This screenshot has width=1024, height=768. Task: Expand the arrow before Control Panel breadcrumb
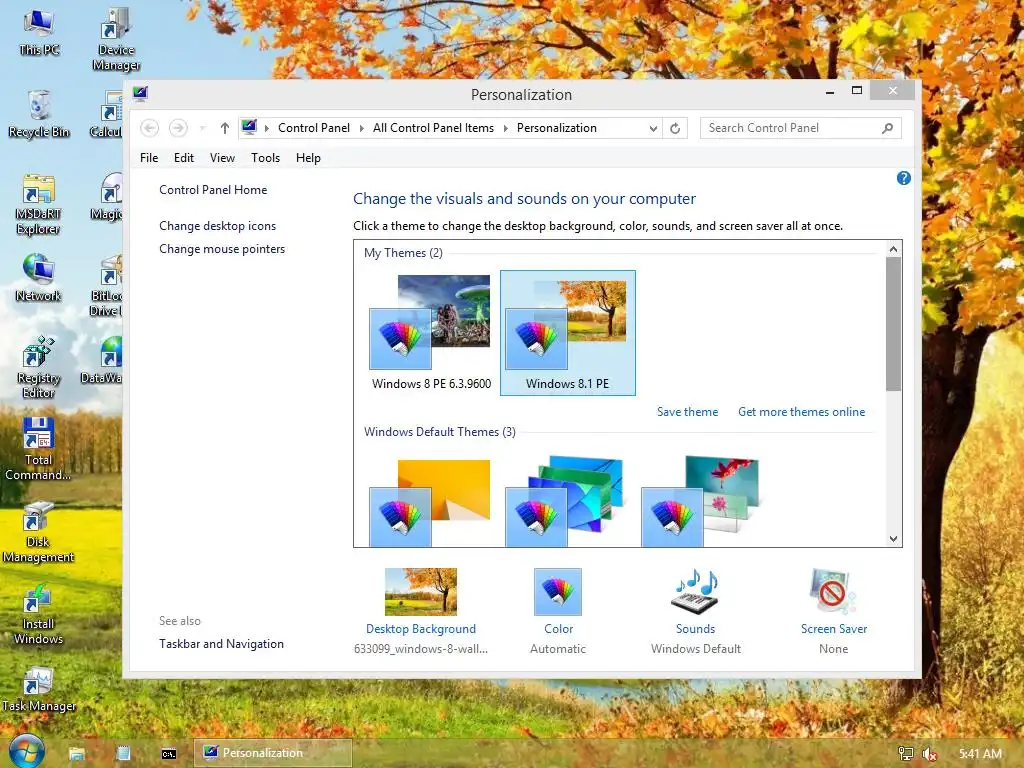point(267,128)
